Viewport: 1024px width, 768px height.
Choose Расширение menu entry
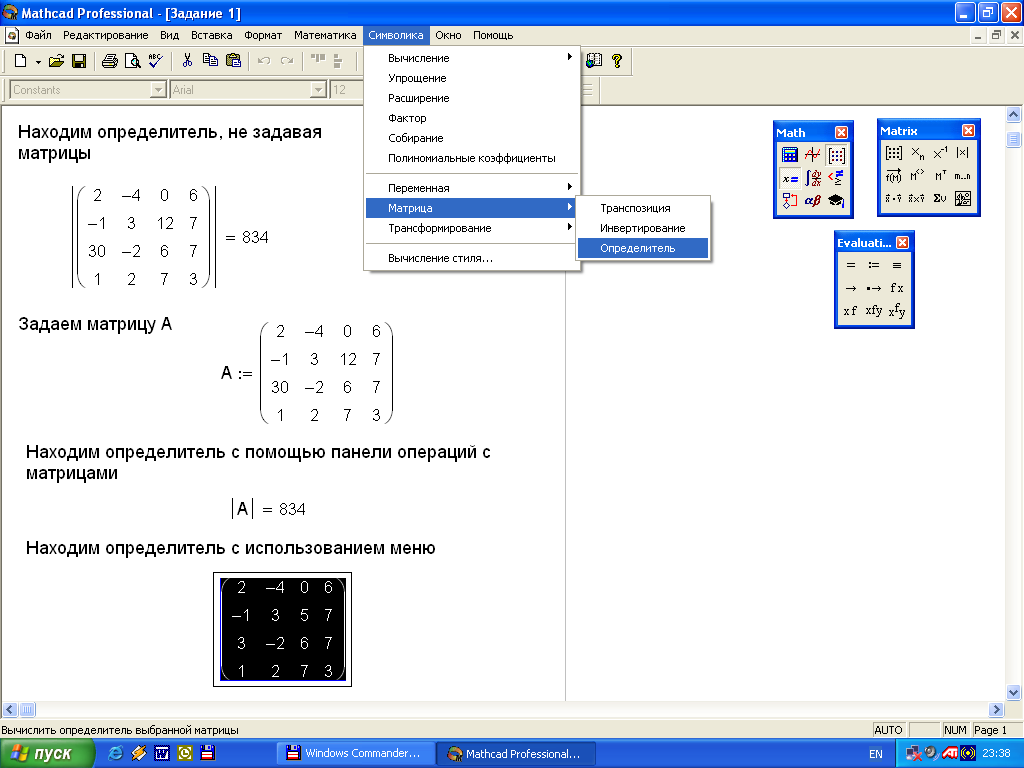pyautogui.click(x=471, y=98)
